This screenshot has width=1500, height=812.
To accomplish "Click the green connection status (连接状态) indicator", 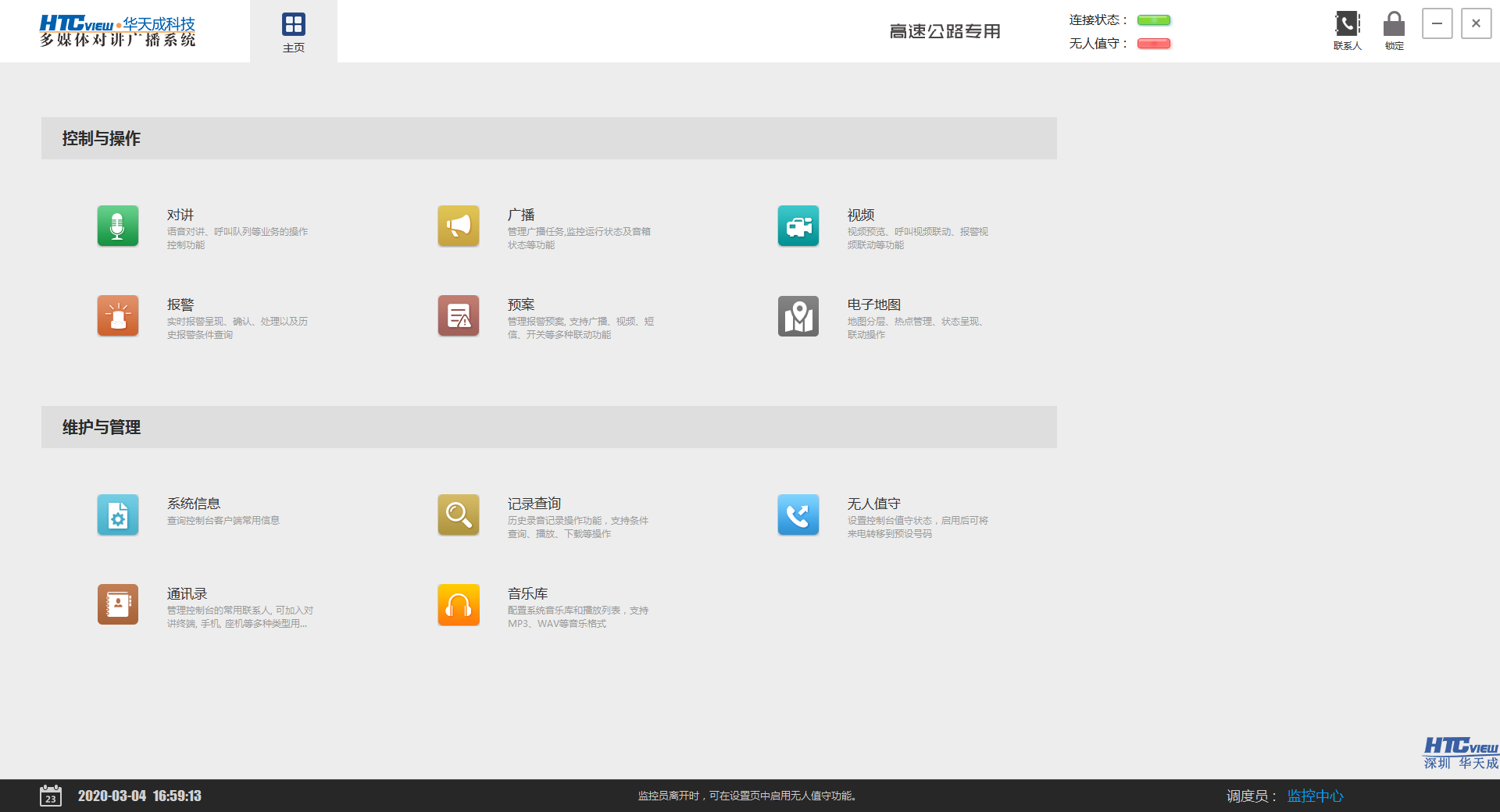I will coord(1154,20).
